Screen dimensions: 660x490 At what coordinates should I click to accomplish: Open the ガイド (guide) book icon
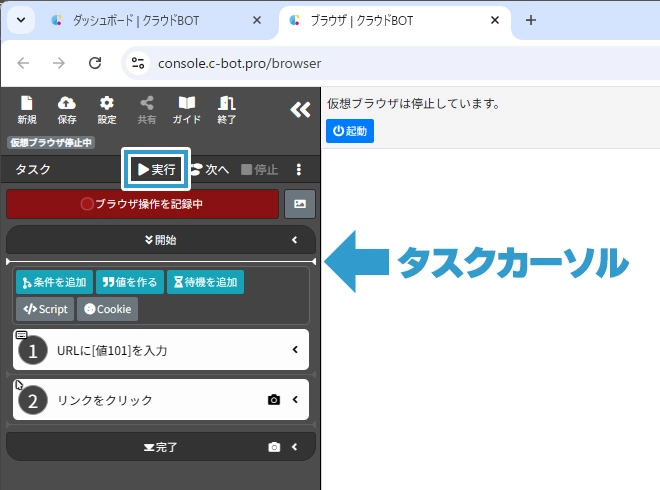(x=186, y=109)
